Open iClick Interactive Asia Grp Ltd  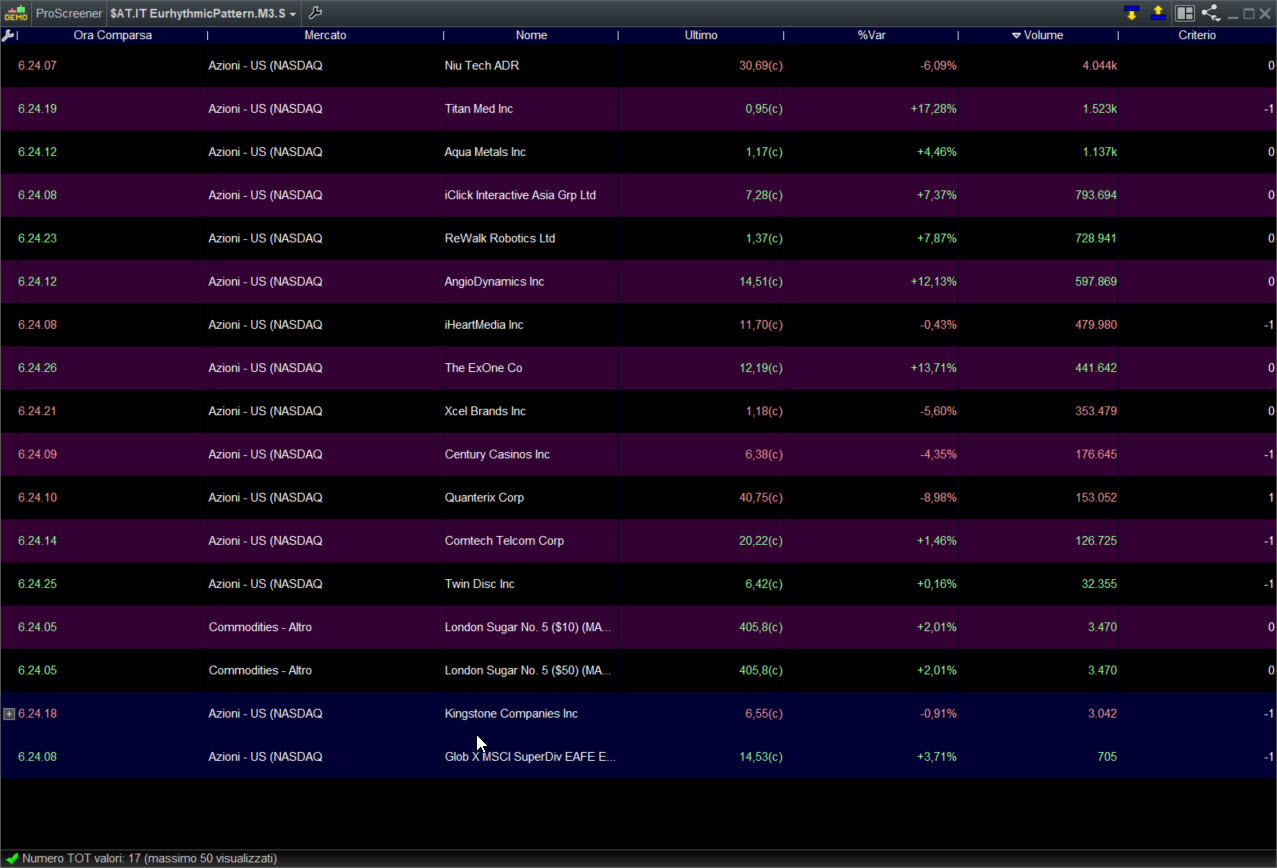coord(520,195)
